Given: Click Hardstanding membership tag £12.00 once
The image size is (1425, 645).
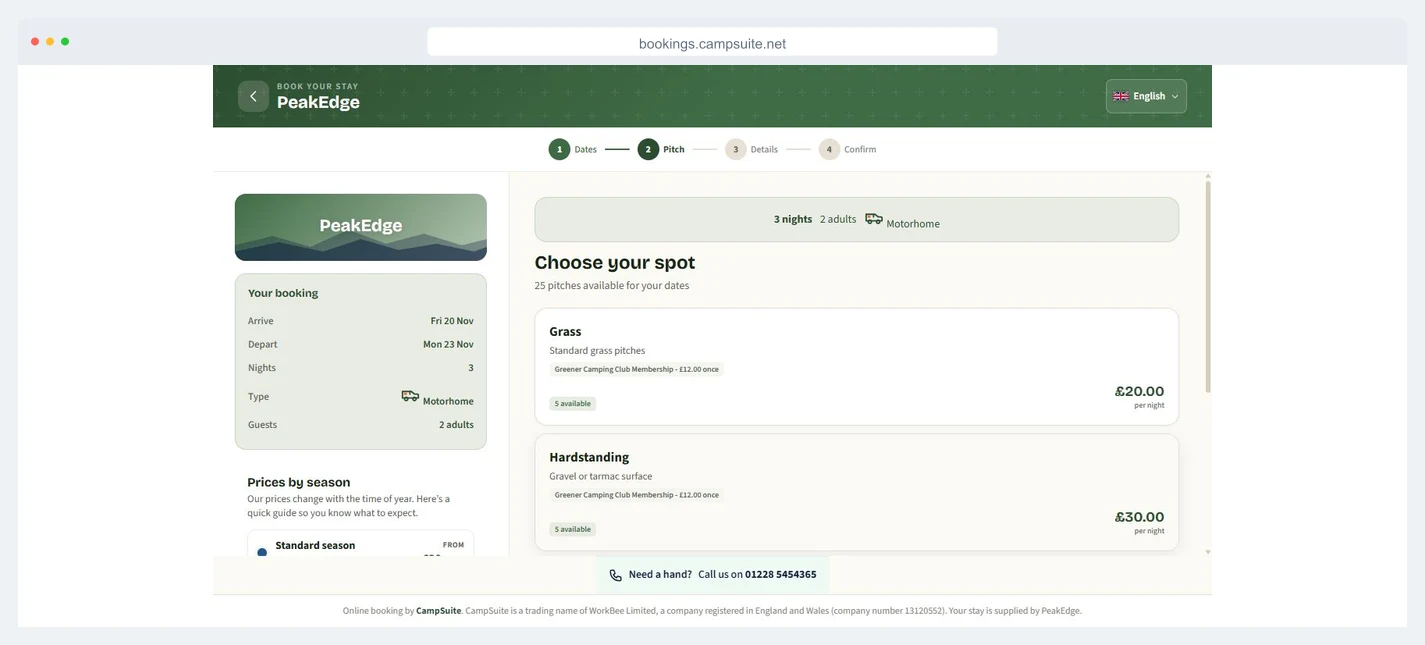Looking at the screenshot, I should click(x=636, y=495).
